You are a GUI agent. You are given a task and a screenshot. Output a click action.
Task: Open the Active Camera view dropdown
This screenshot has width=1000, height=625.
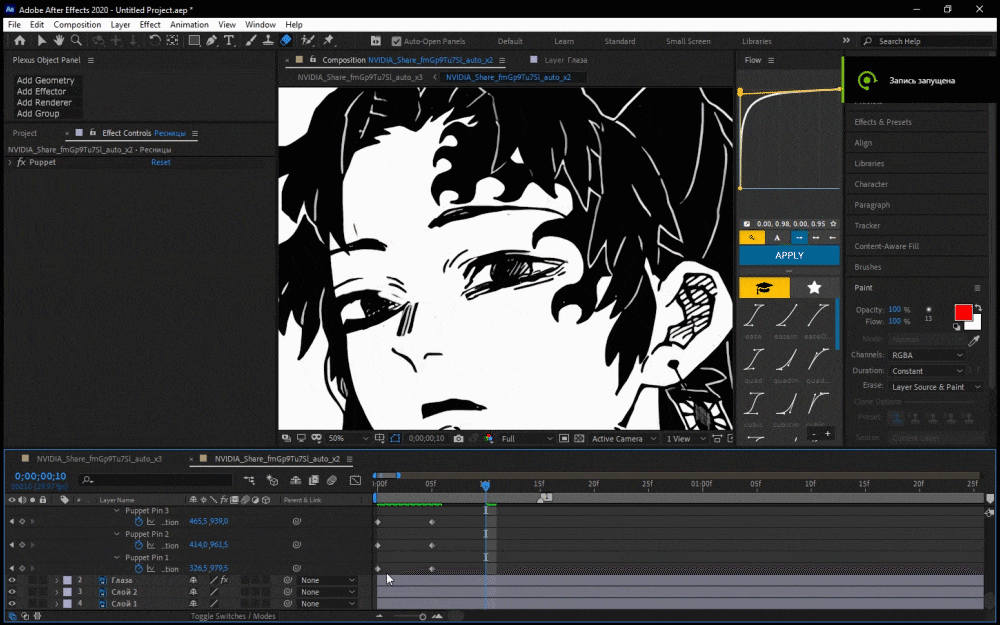(622, 439)
